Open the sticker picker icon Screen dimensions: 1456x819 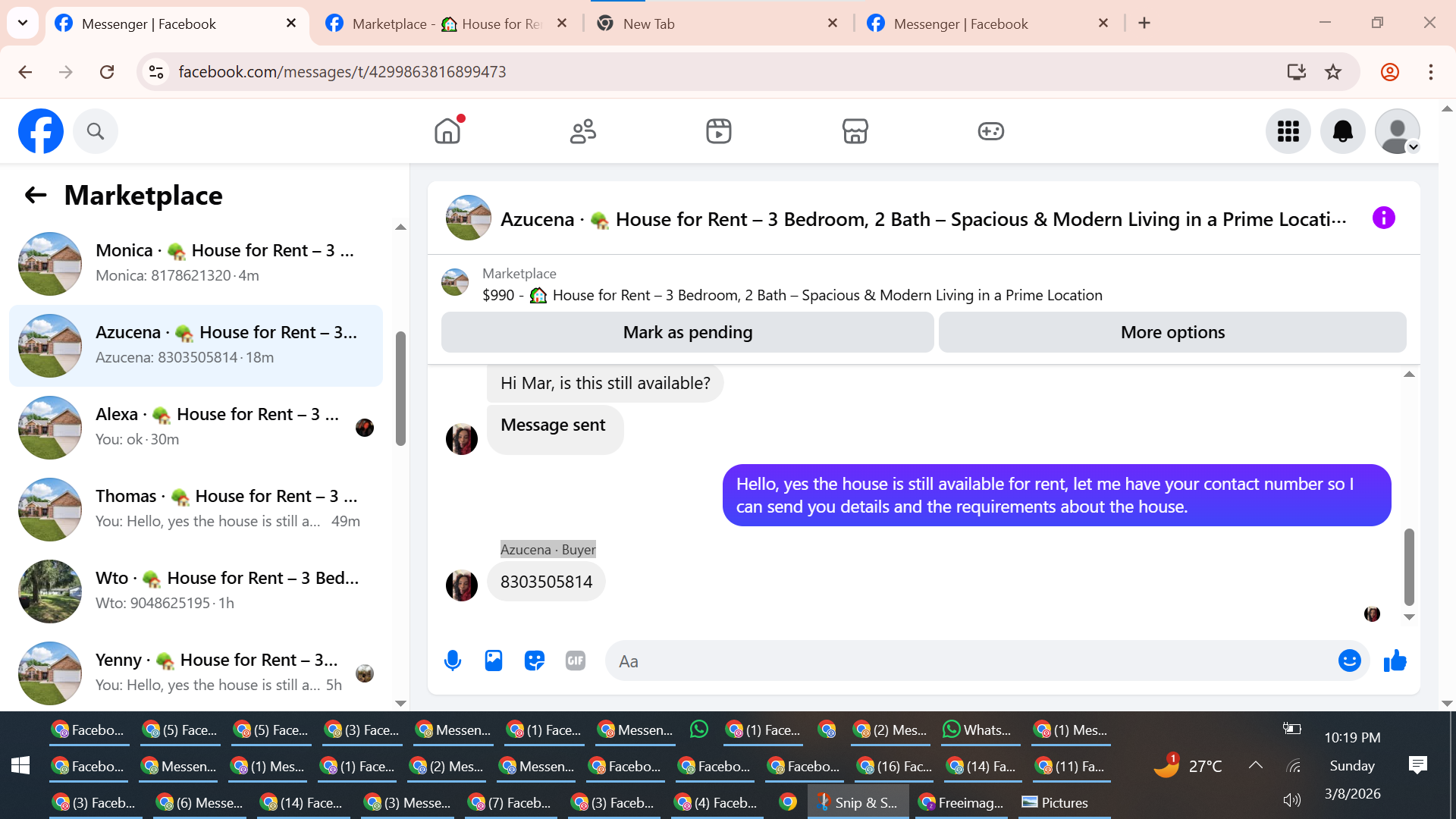coord(535,661)
